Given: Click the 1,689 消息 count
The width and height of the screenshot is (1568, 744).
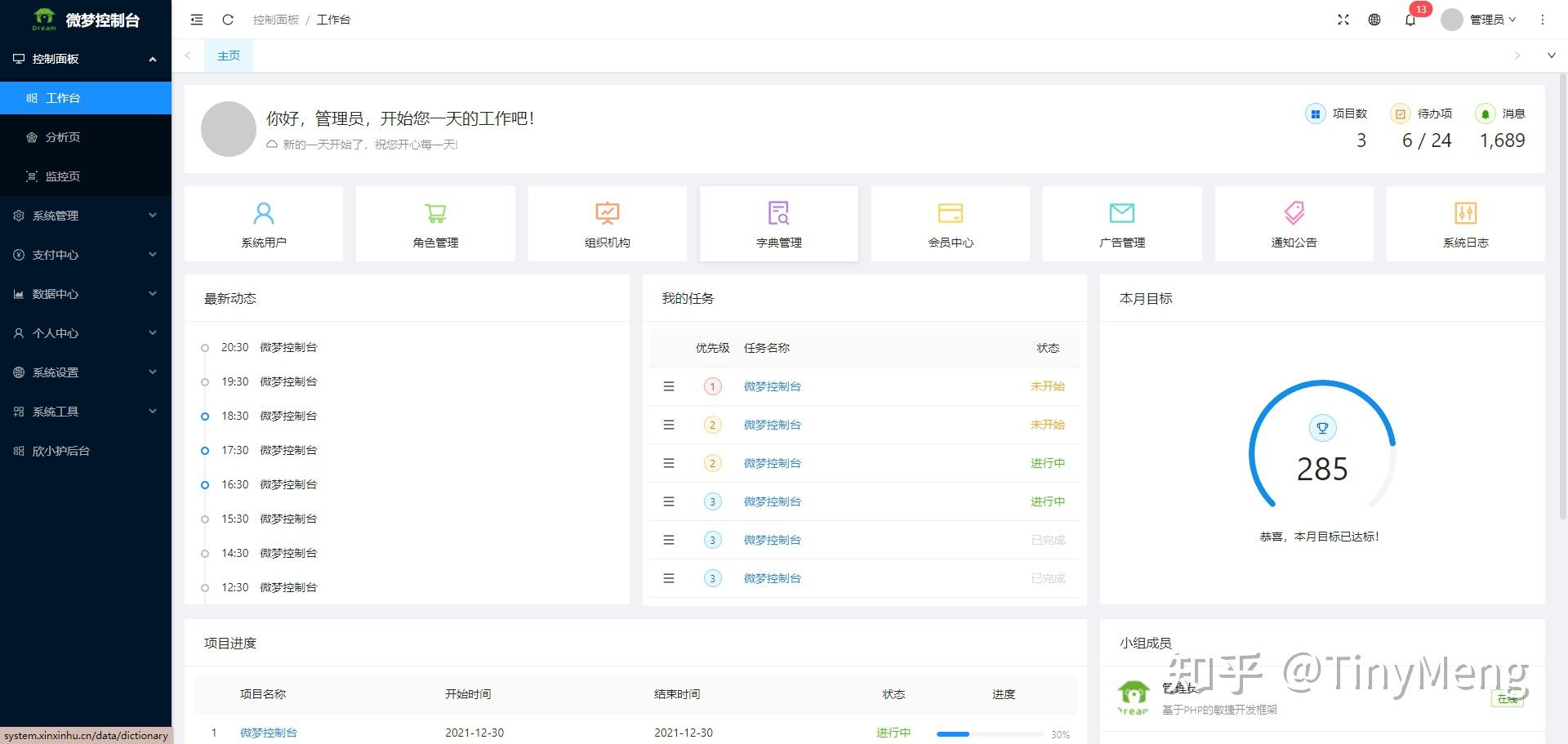Looking at the screenshot, I should coord(1502,140).
